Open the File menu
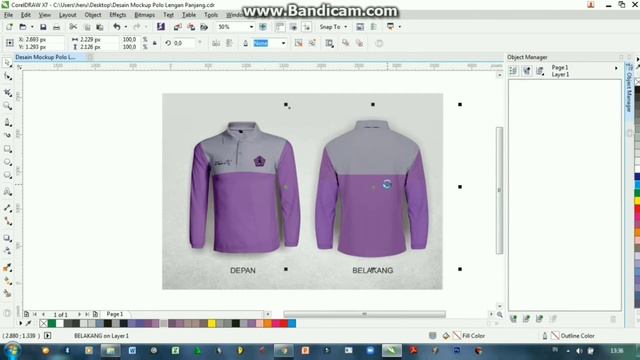This screenshot has width=640, height=360. click(x=9, y=15)
